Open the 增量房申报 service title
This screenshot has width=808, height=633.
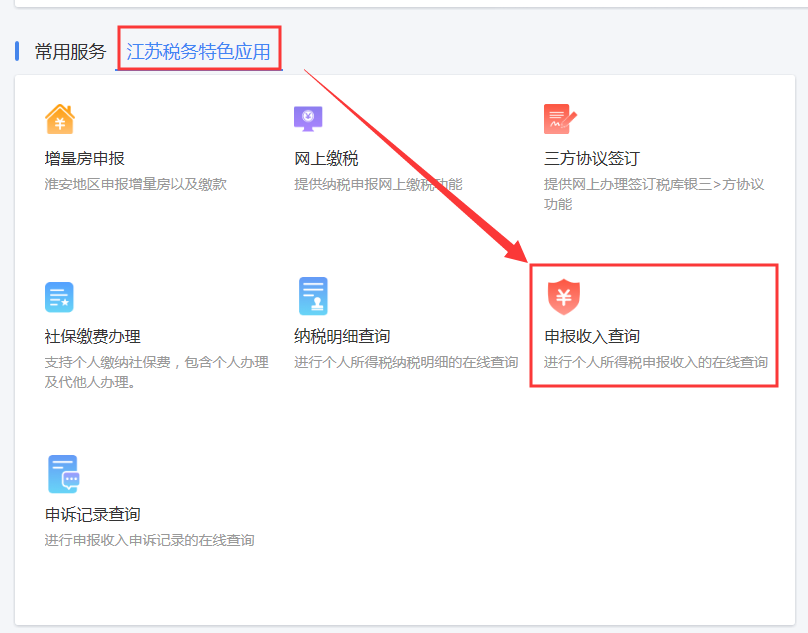pos(85,159)
